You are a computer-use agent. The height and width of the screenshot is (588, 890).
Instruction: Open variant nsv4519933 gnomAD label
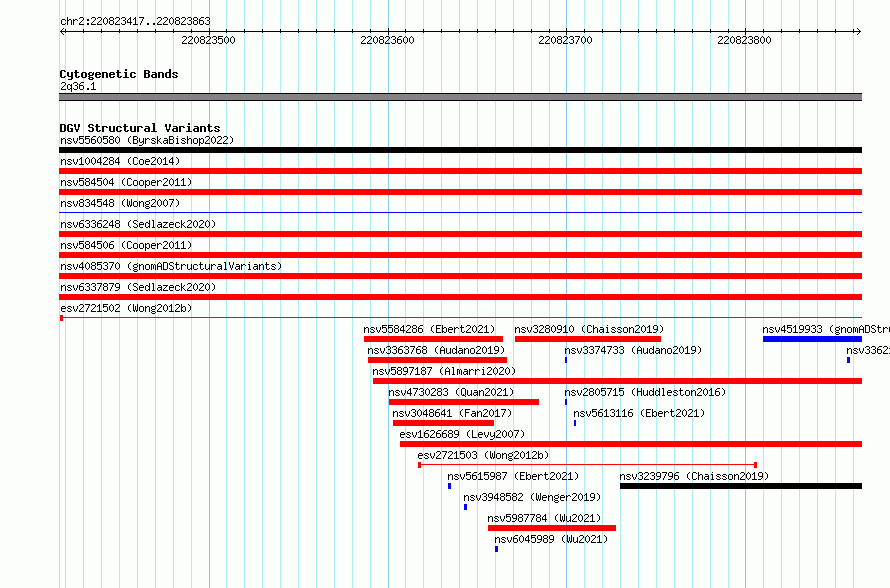pyautogui.click(x=826, y=329)
